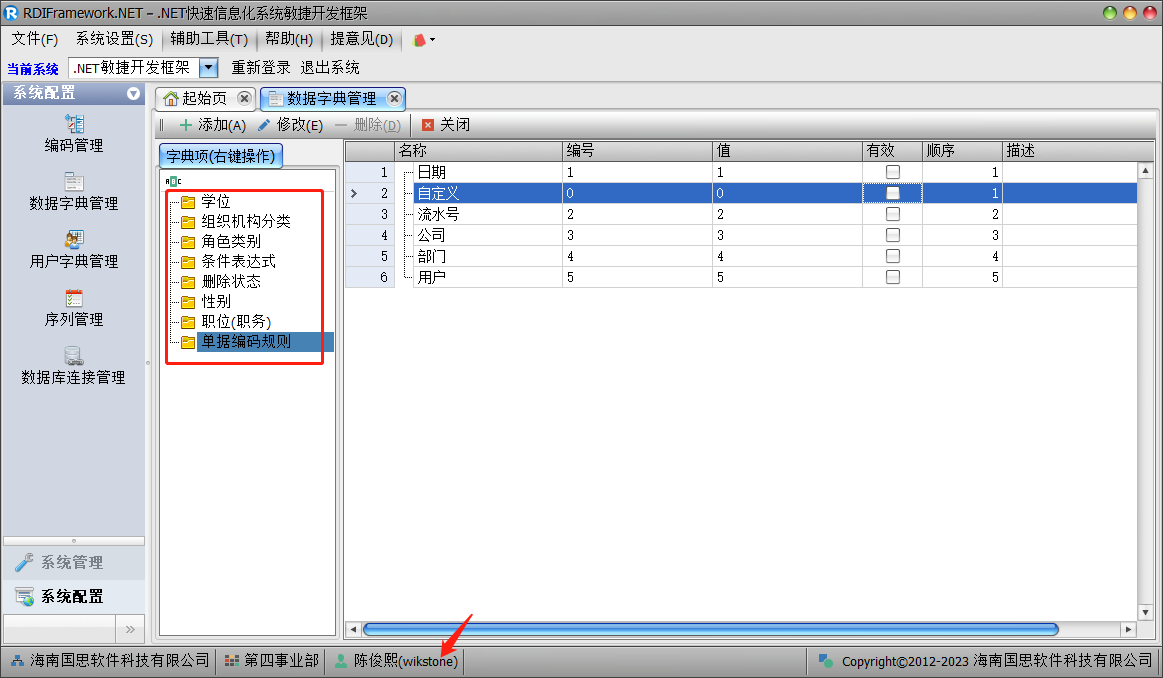Tick the 有效 checkbox for 日期 row
The image size is (1163, 678).
[893, 172]
